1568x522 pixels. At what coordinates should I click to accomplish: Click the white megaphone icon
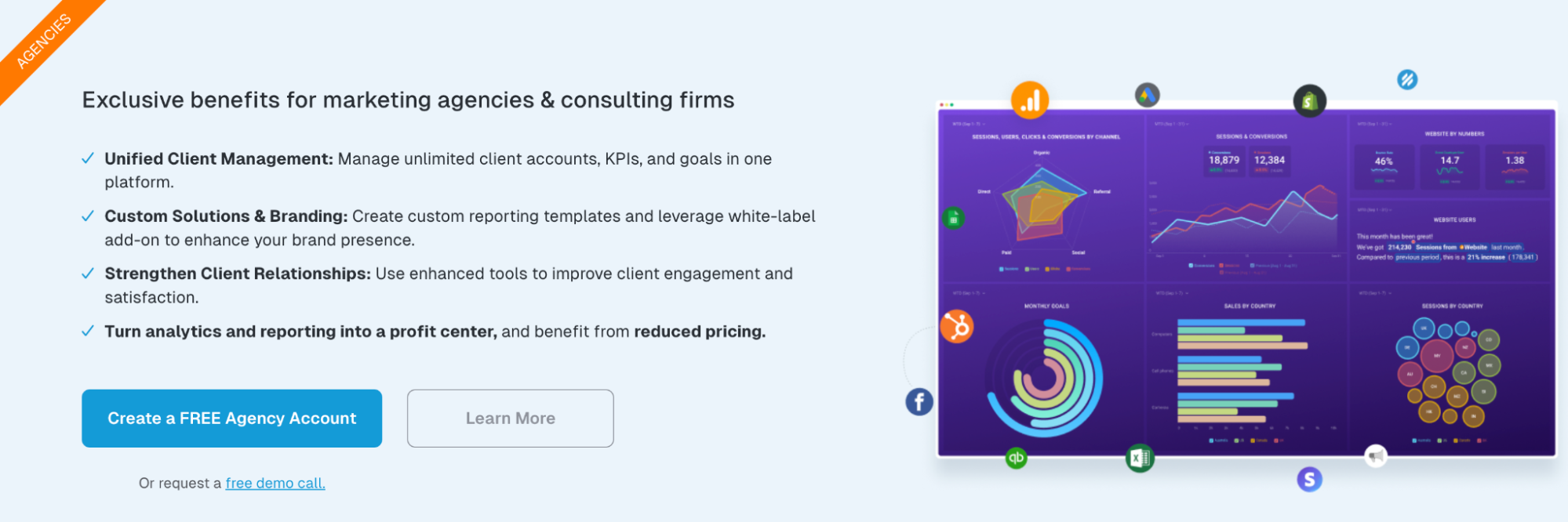(x=1376, y=455)
